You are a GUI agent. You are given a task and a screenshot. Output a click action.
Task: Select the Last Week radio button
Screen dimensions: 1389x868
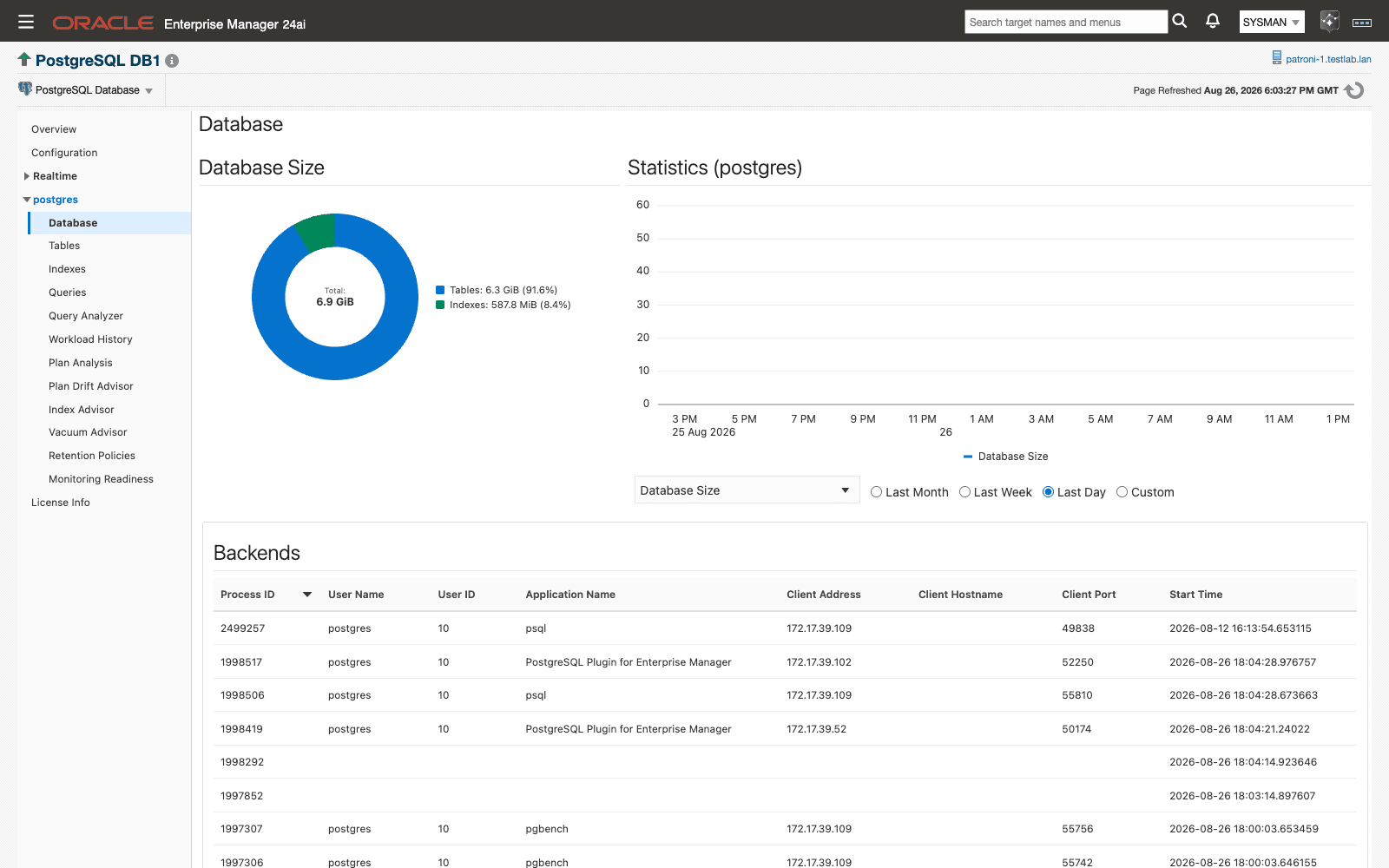point(964,492)
